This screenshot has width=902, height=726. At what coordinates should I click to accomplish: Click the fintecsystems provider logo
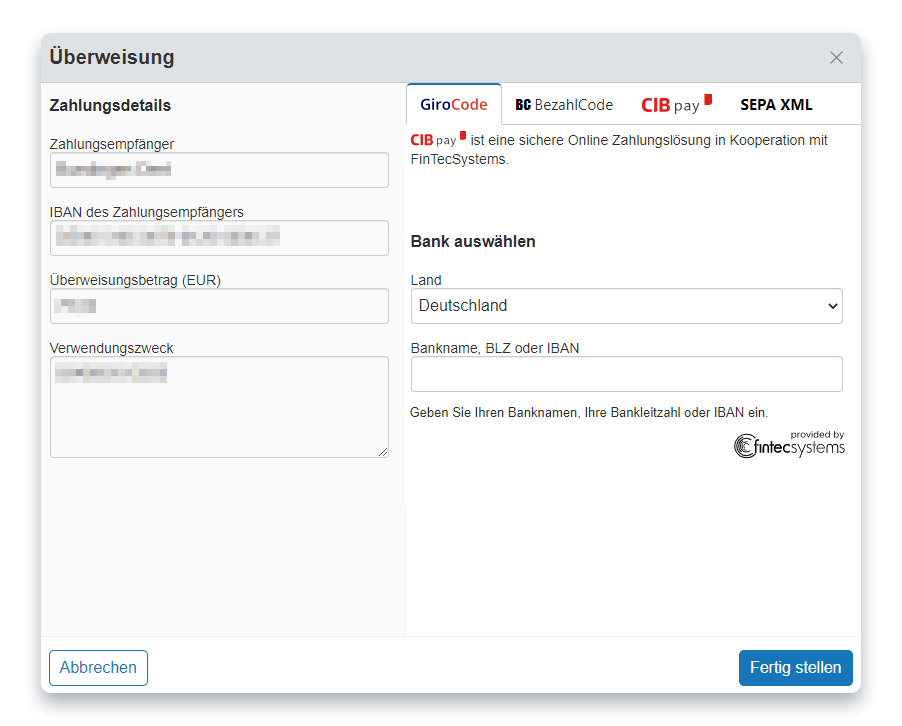point(789,444)
